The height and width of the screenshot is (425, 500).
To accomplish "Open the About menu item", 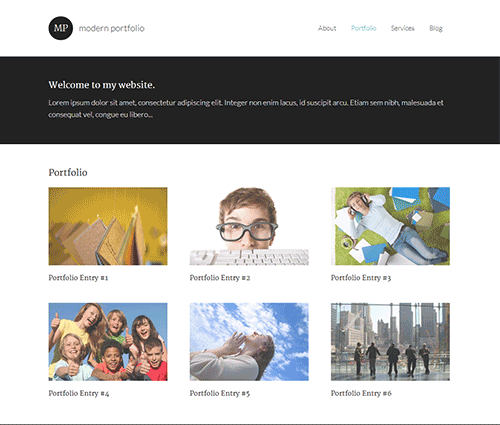I will (x=327, y=28).
